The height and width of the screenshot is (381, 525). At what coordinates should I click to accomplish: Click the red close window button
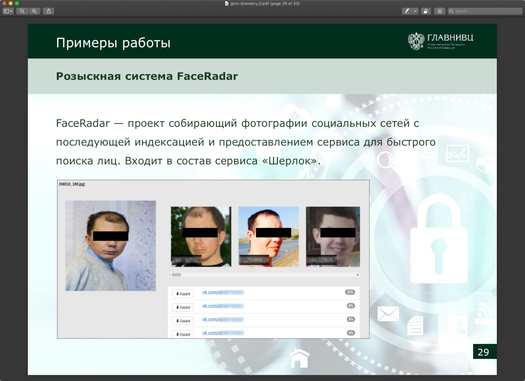point(4,3)
